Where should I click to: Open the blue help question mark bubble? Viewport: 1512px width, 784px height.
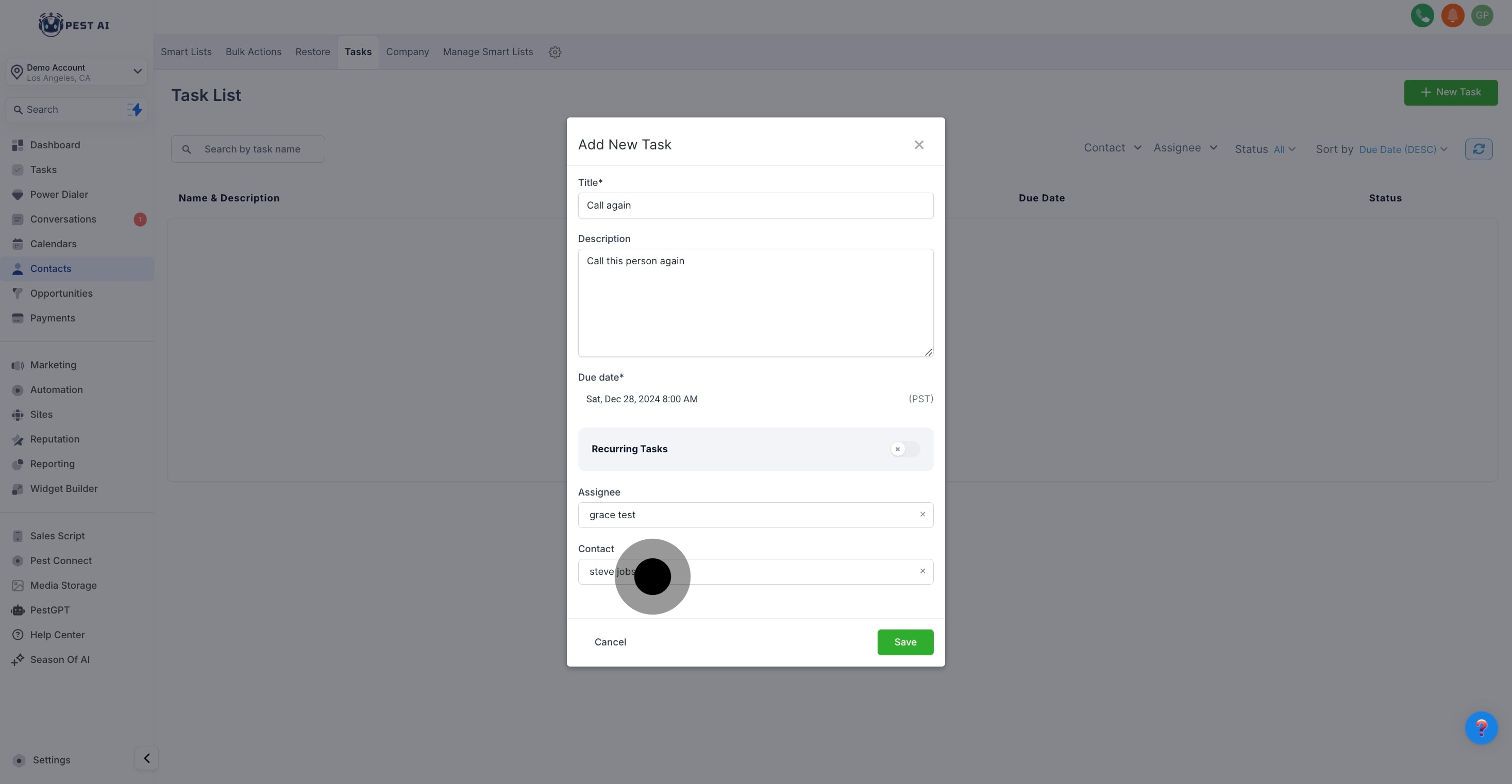click(x=1481, y=728)
